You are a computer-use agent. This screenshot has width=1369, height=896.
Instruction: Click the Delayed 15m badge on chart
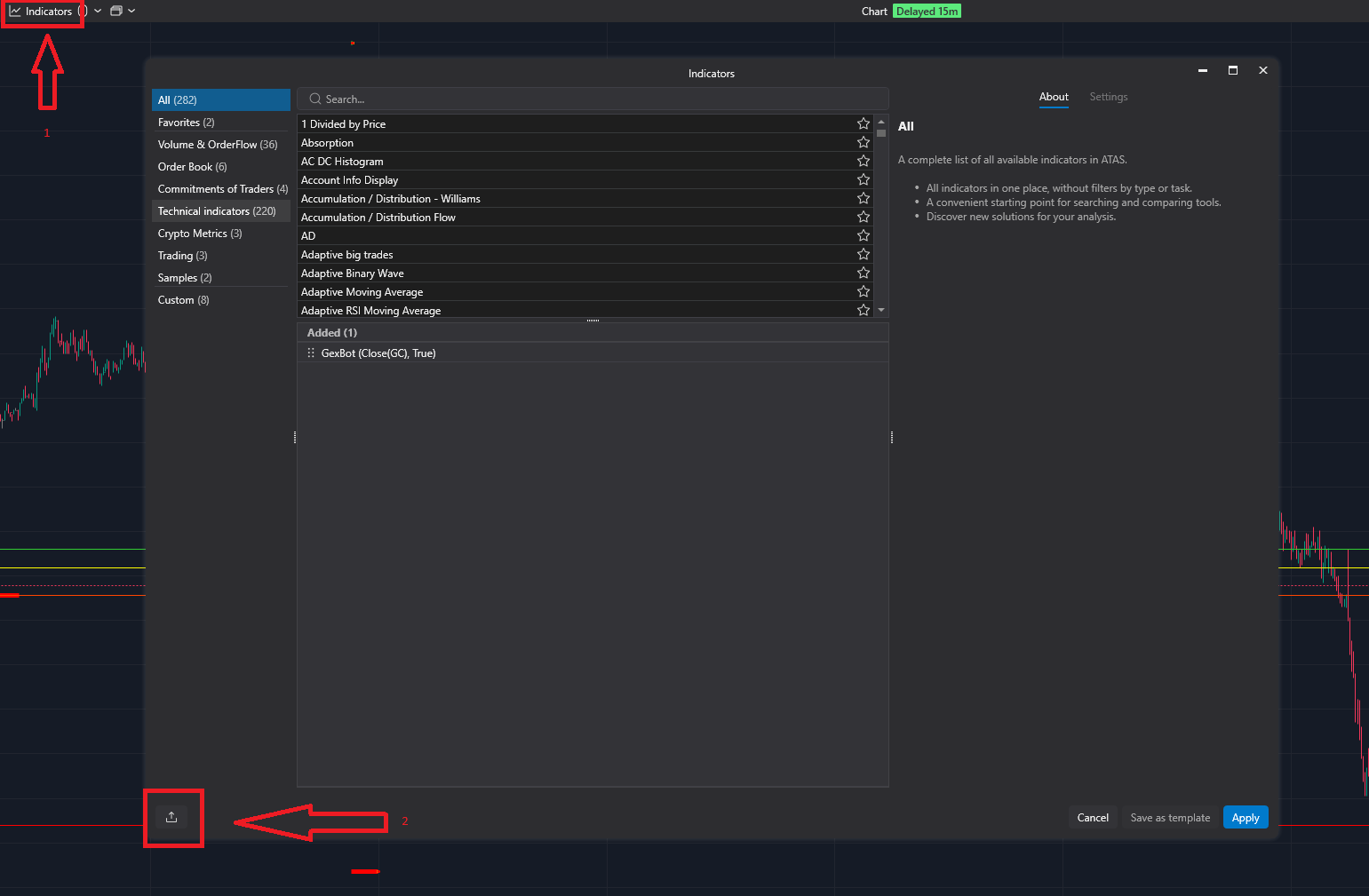(x=927, y=12)
